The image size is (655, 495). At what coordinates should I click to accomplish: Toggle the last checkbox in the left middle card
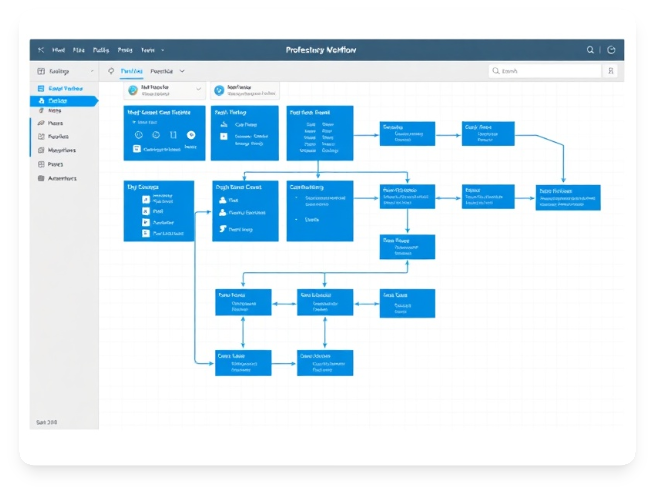(145, 233)
